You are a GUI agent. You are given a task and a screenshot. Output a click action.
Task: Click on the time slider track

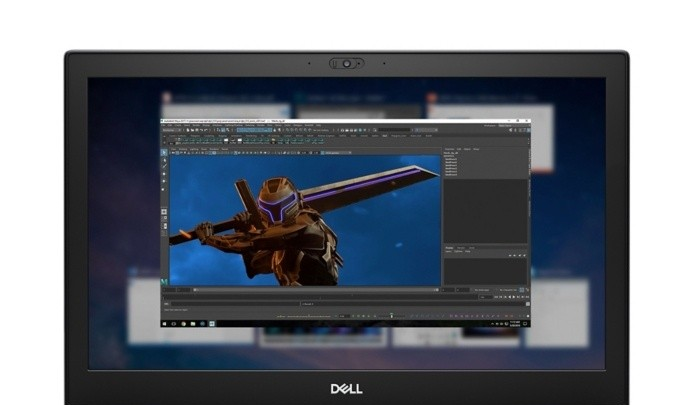320,297
